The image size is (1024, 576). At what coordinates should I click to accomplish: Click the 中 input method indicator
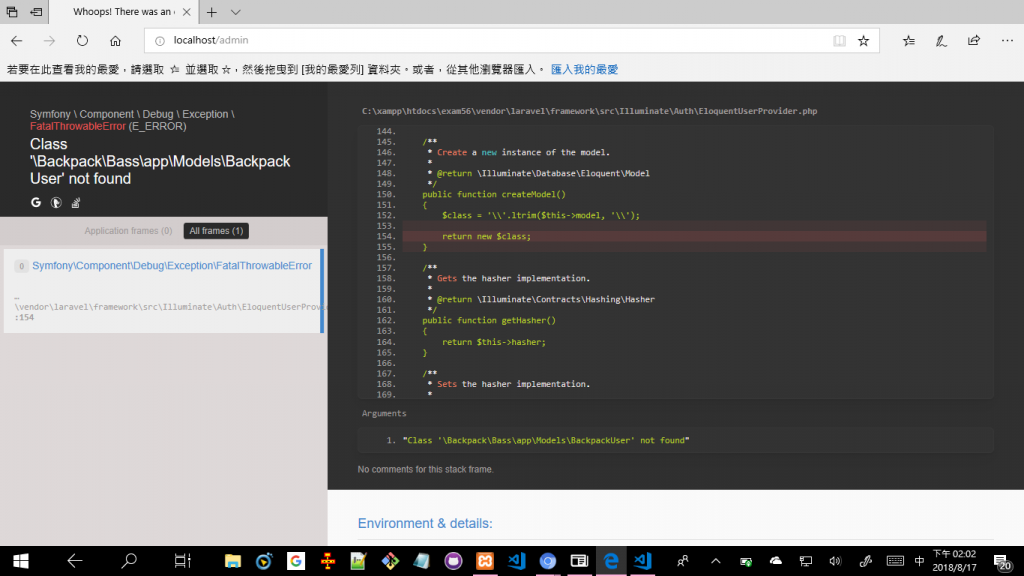920,561
